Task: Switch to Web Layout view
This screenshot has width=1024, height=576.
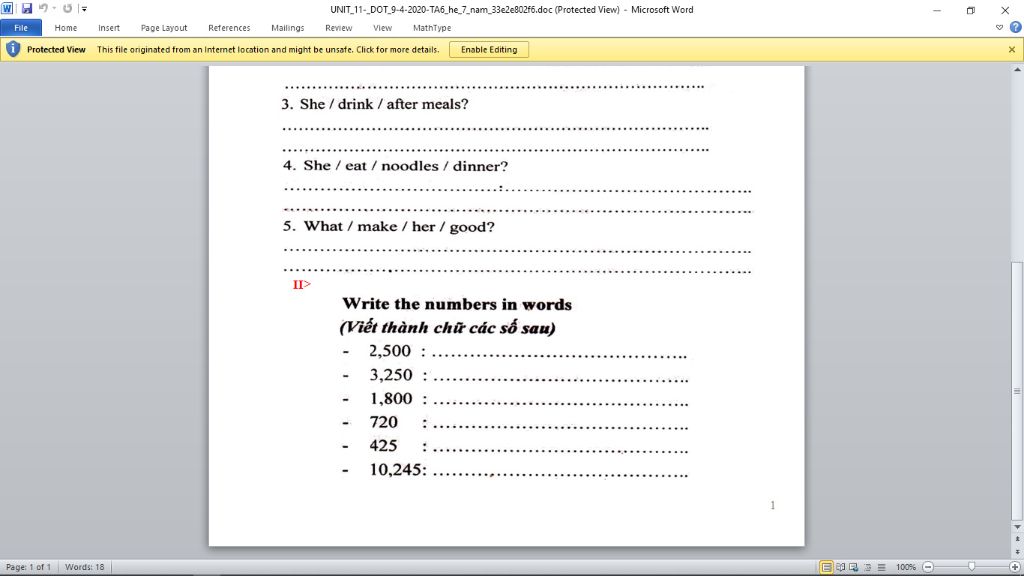Action: 854,567
